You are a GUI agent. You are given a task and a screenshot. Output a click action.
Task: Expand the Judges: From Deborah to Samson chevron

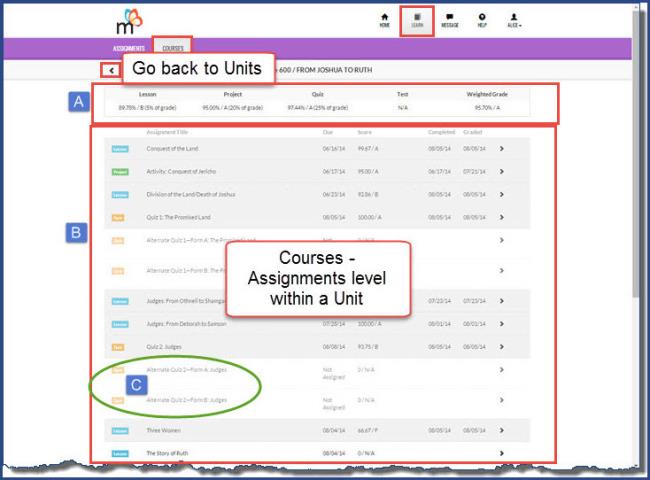(502, 324)
